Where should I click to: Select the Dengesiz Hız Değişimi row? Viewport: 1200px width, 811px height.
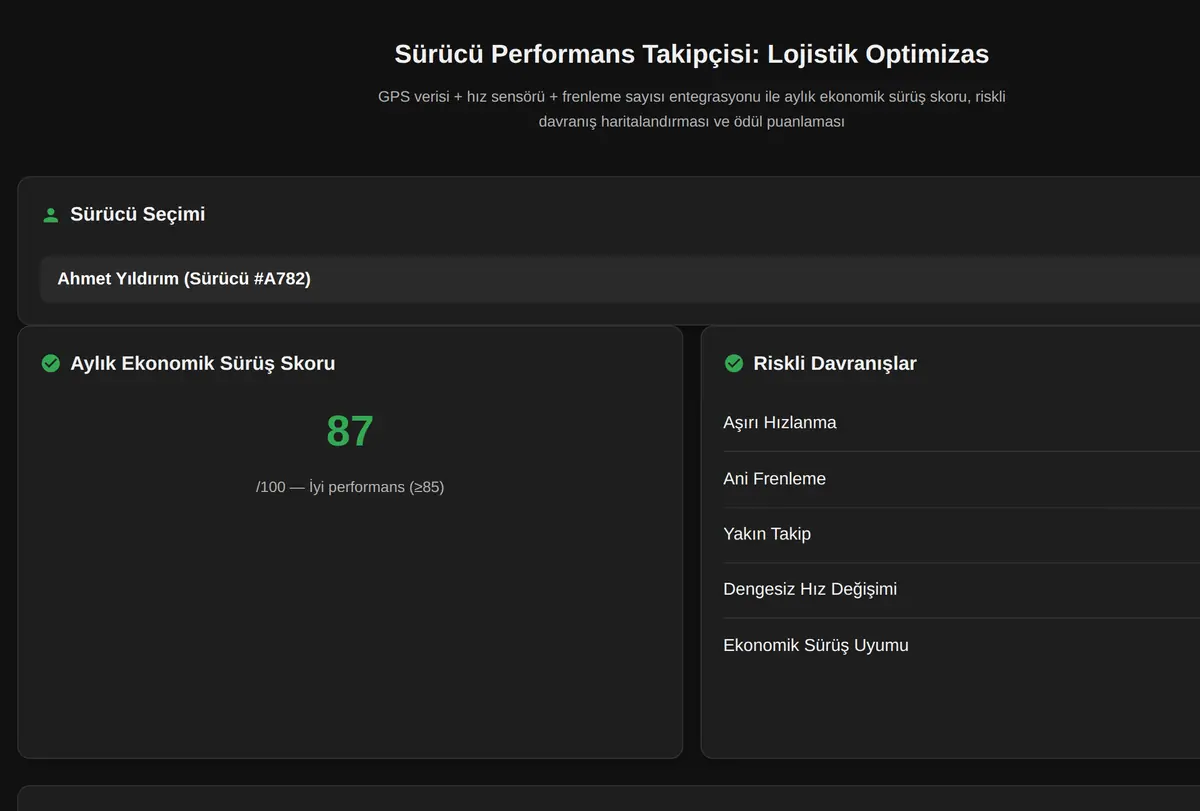(961, 590)
